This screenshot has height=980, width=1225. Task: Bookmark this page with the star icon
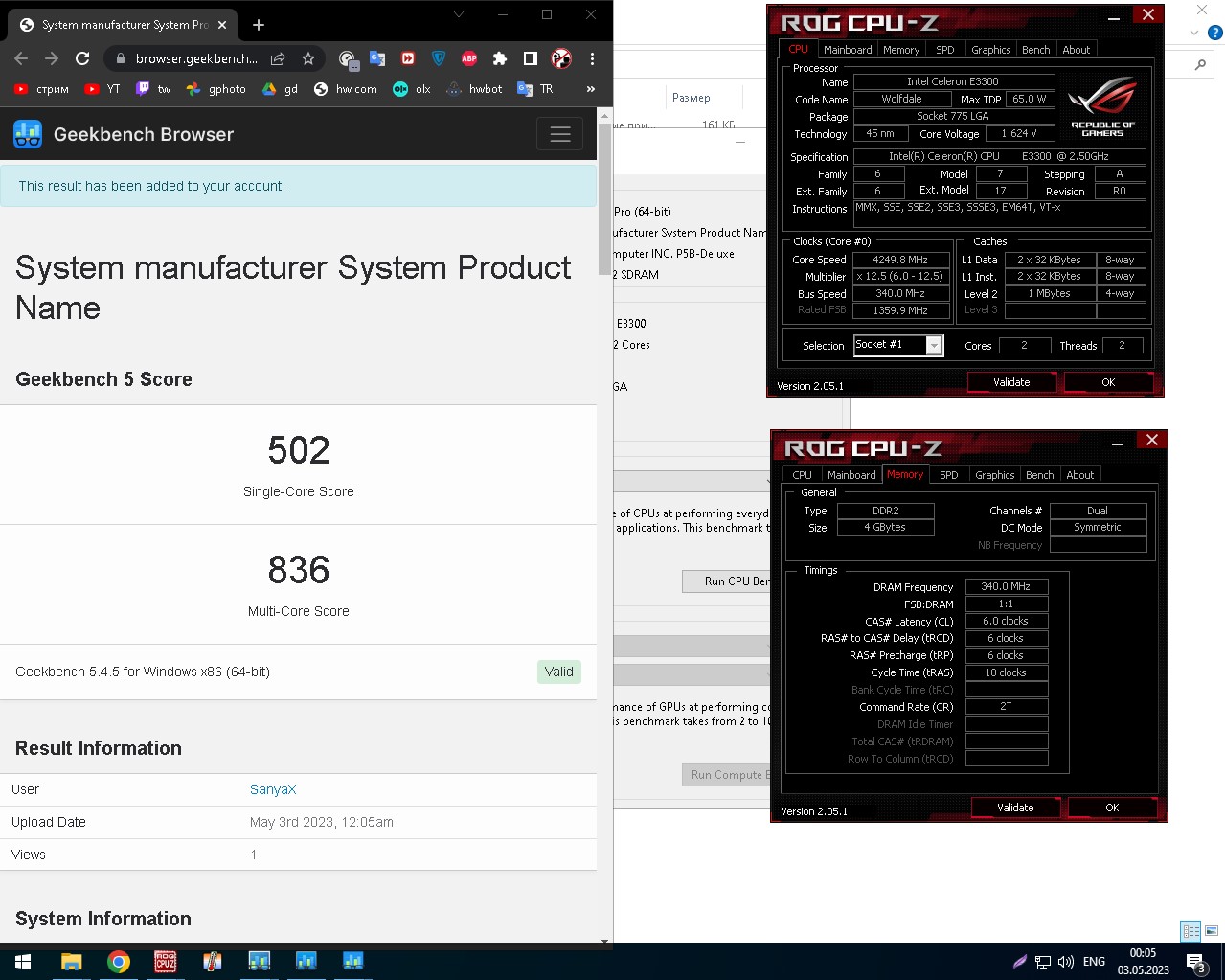click(x=308, y=58)
